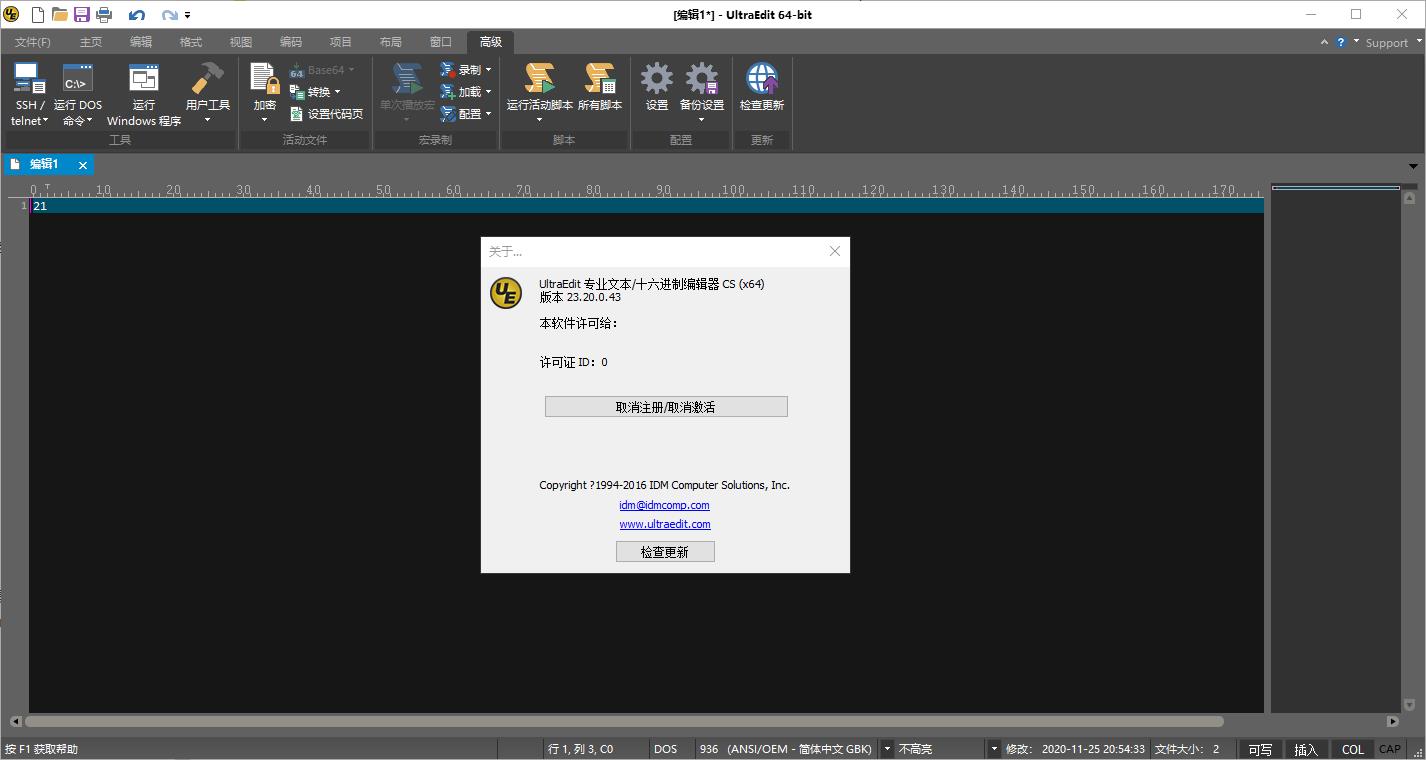Switch to the 项目 ribbon tab
1426x760 pixels.
[x=341, y=42]
